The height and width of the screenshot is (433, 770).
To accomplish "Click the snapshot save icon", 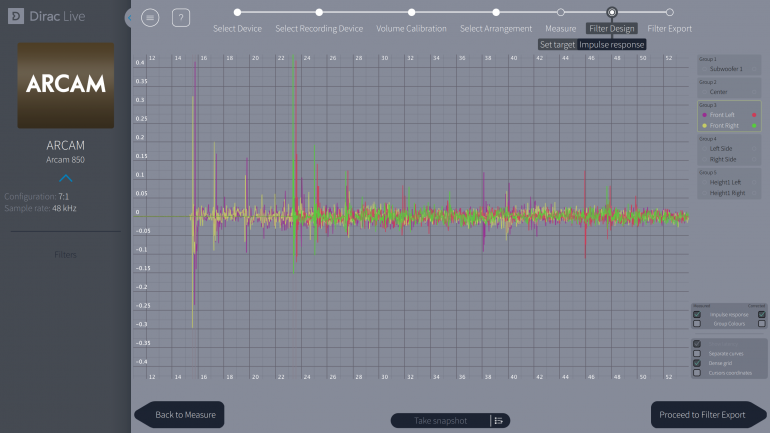I will [498, 420].
